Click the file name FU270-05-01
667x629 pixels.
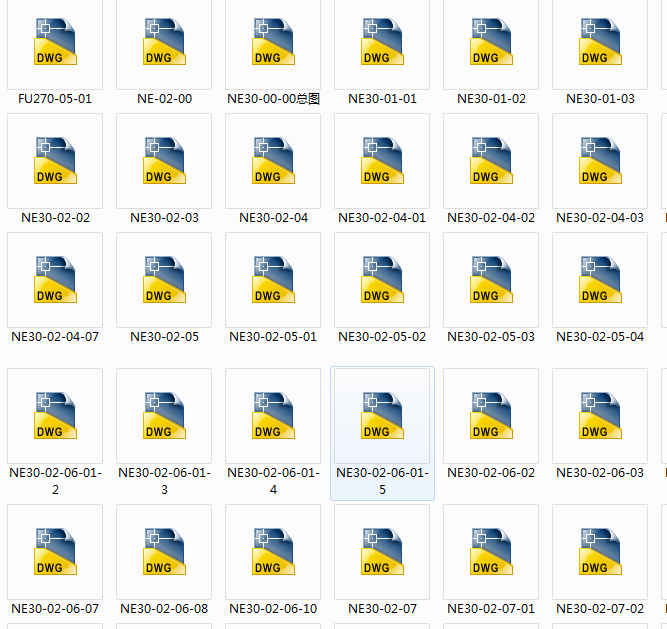click(55, 99)
